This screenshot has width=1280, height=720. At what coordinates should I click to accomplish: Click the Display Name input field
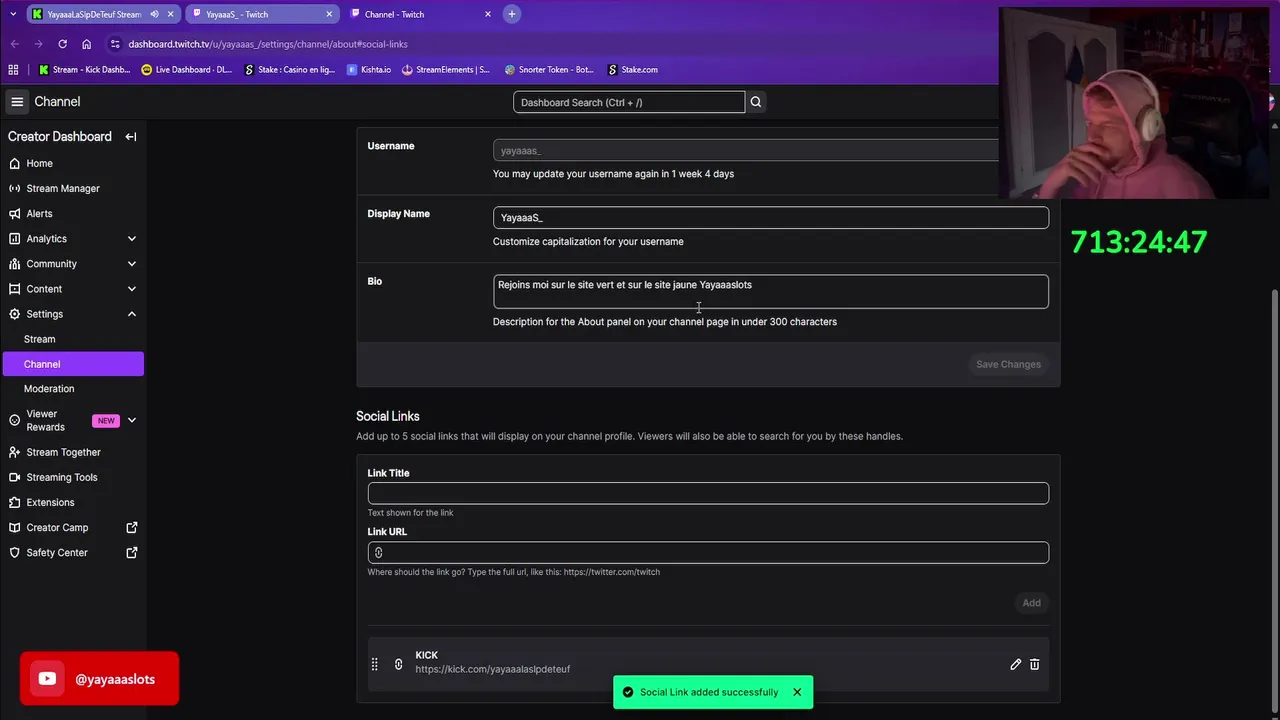coord(770,218)
